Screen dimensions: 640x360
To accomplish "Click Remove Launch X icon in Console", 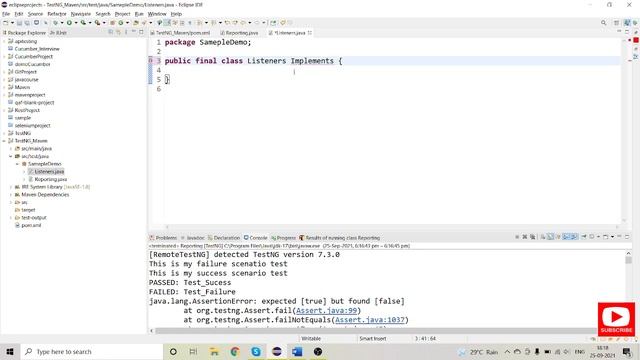I will pos(525,237).
